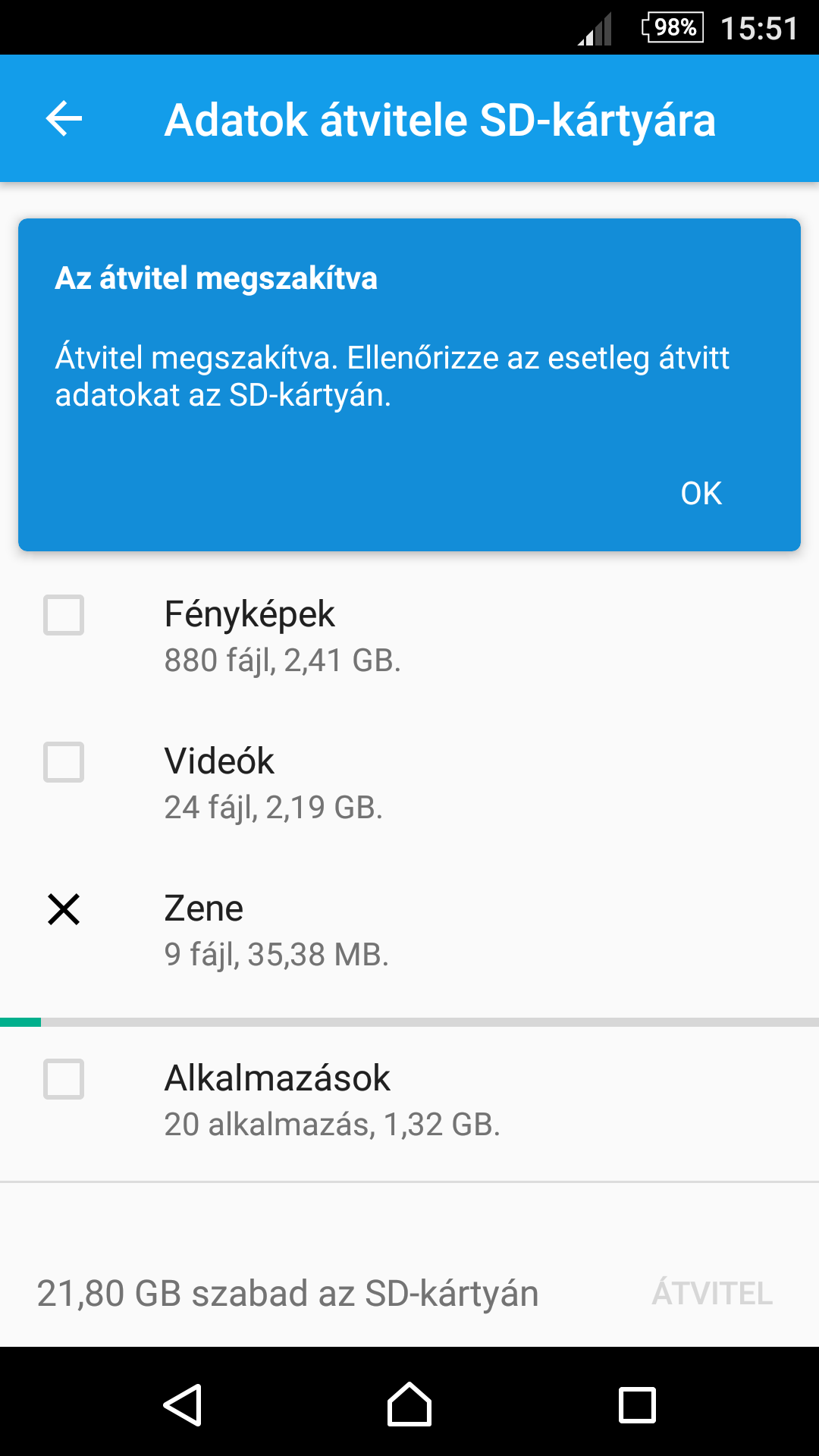
Task: Tap the Android back navigation button
Action: [183, 1405]
